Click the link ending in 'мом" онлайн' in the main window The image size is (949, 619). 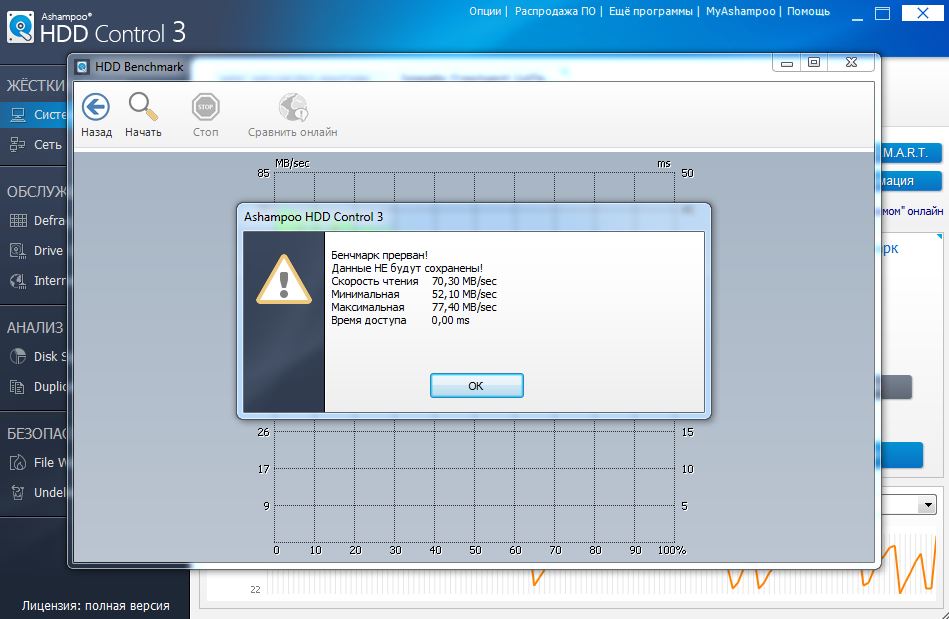tap(913, 211)
